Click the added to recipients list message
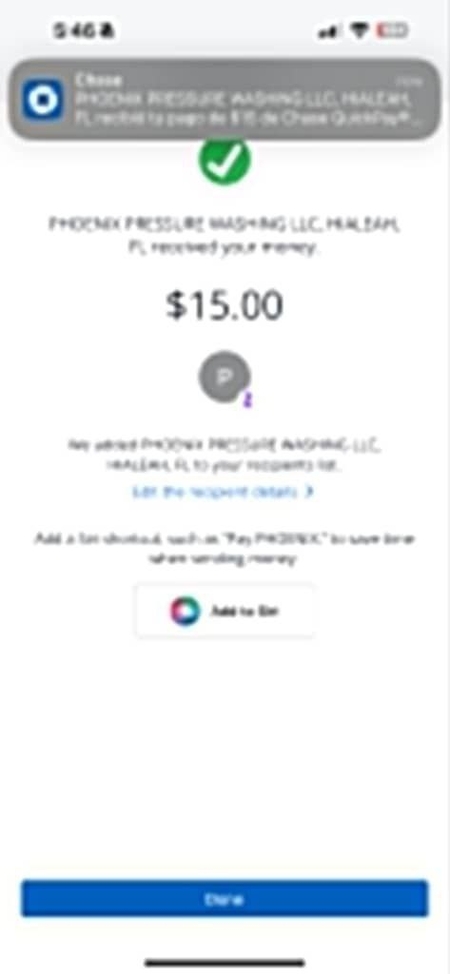 coord(224,455)
